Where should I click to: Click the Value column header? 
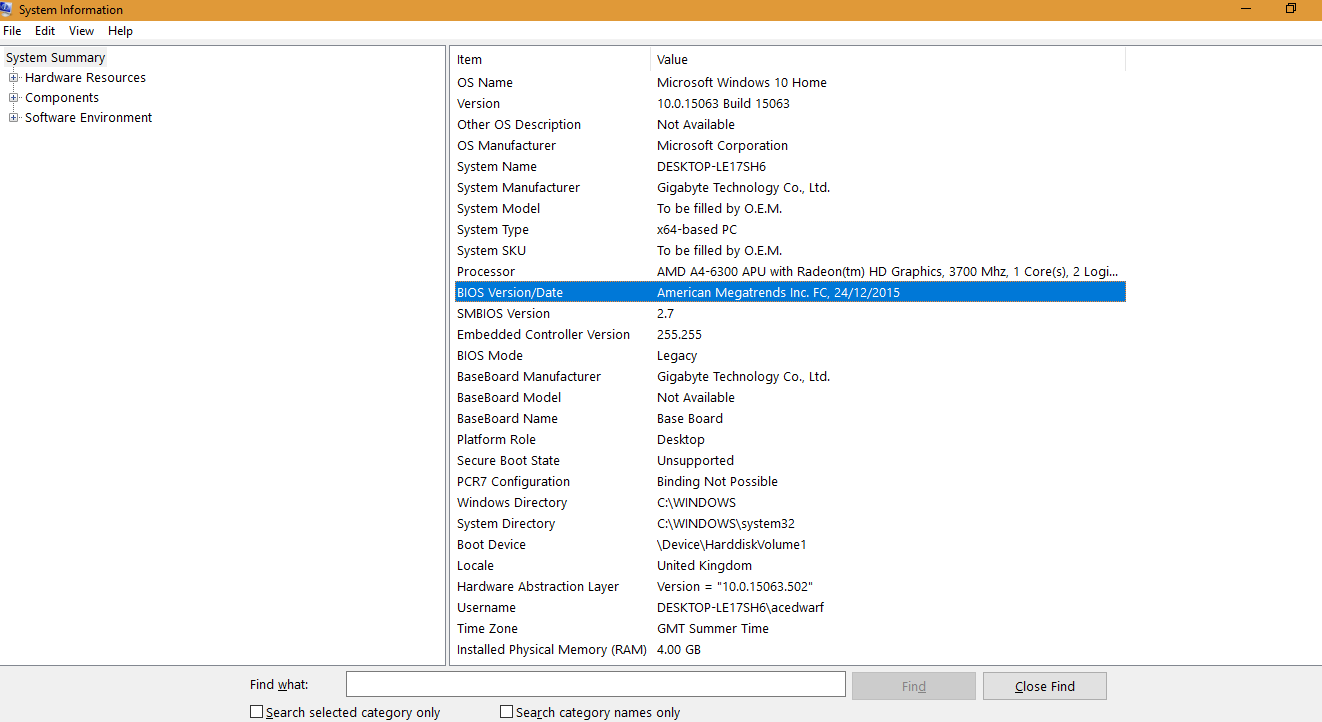tap(888, 60)
